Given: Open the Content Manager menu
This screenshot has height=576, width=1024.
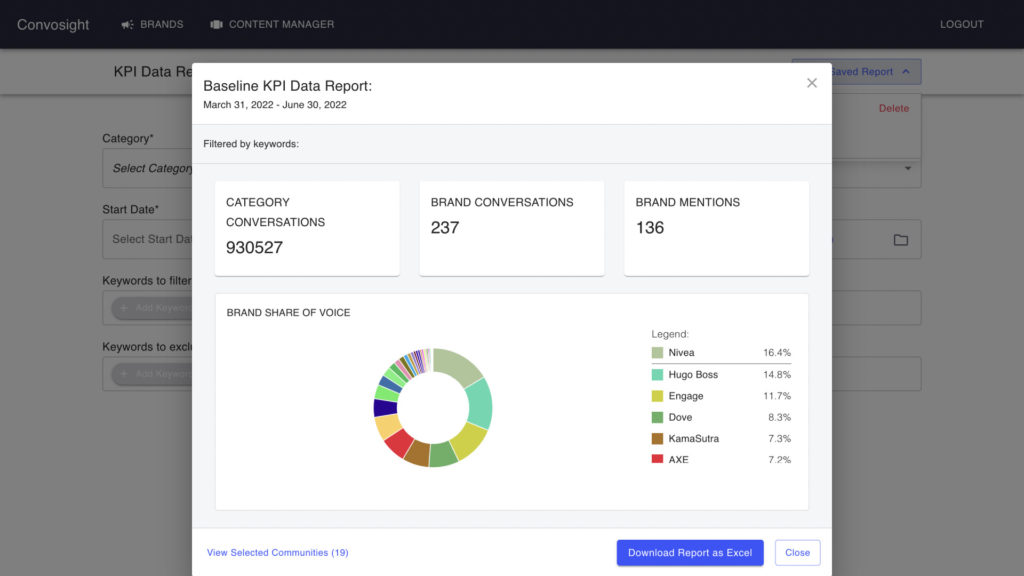Looking at the screenshot, I should 281,24.
